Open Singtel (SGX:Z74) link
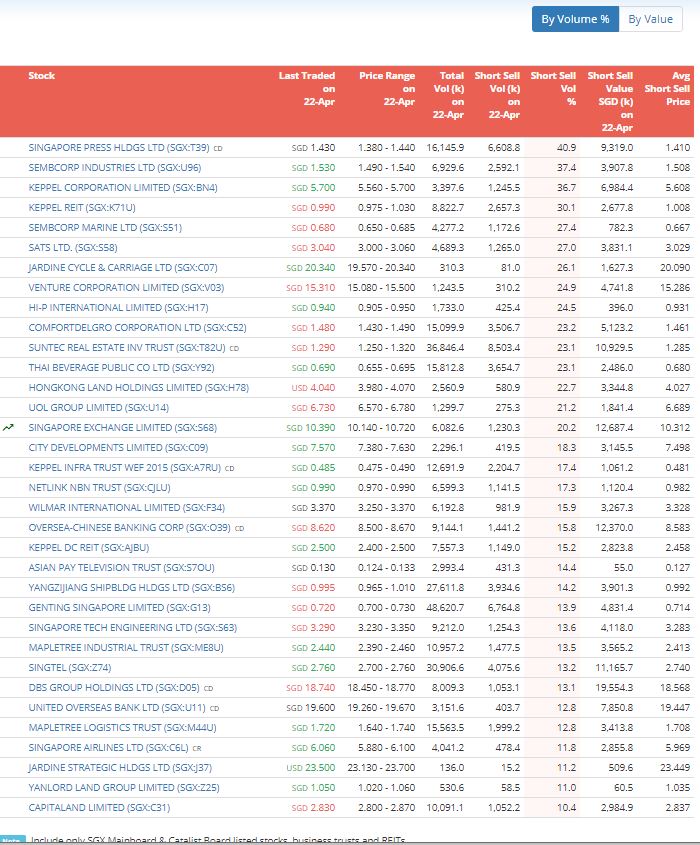This screenshot has width=700, height=845. [70, 667]
